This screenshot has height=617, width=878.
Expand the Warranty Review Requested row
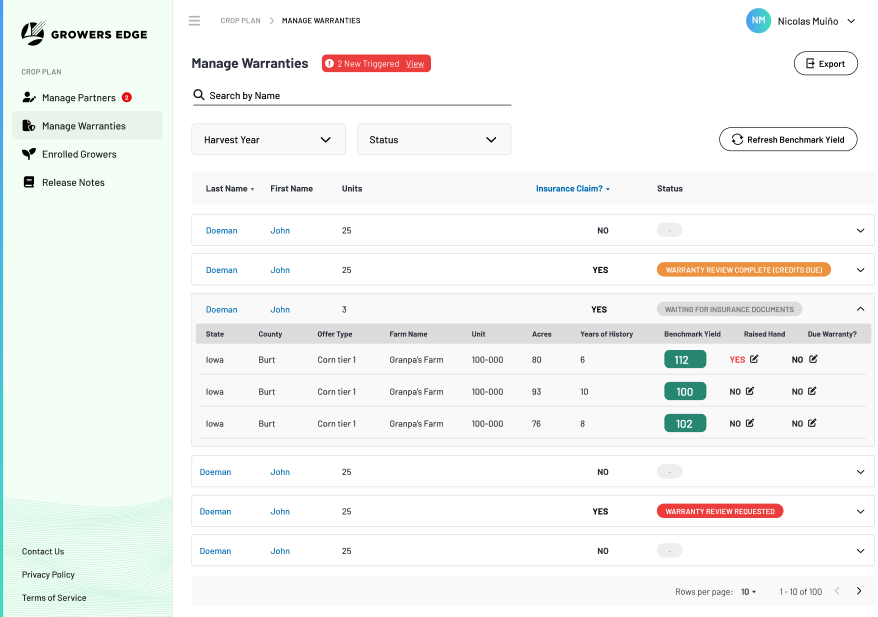[861, 511]
